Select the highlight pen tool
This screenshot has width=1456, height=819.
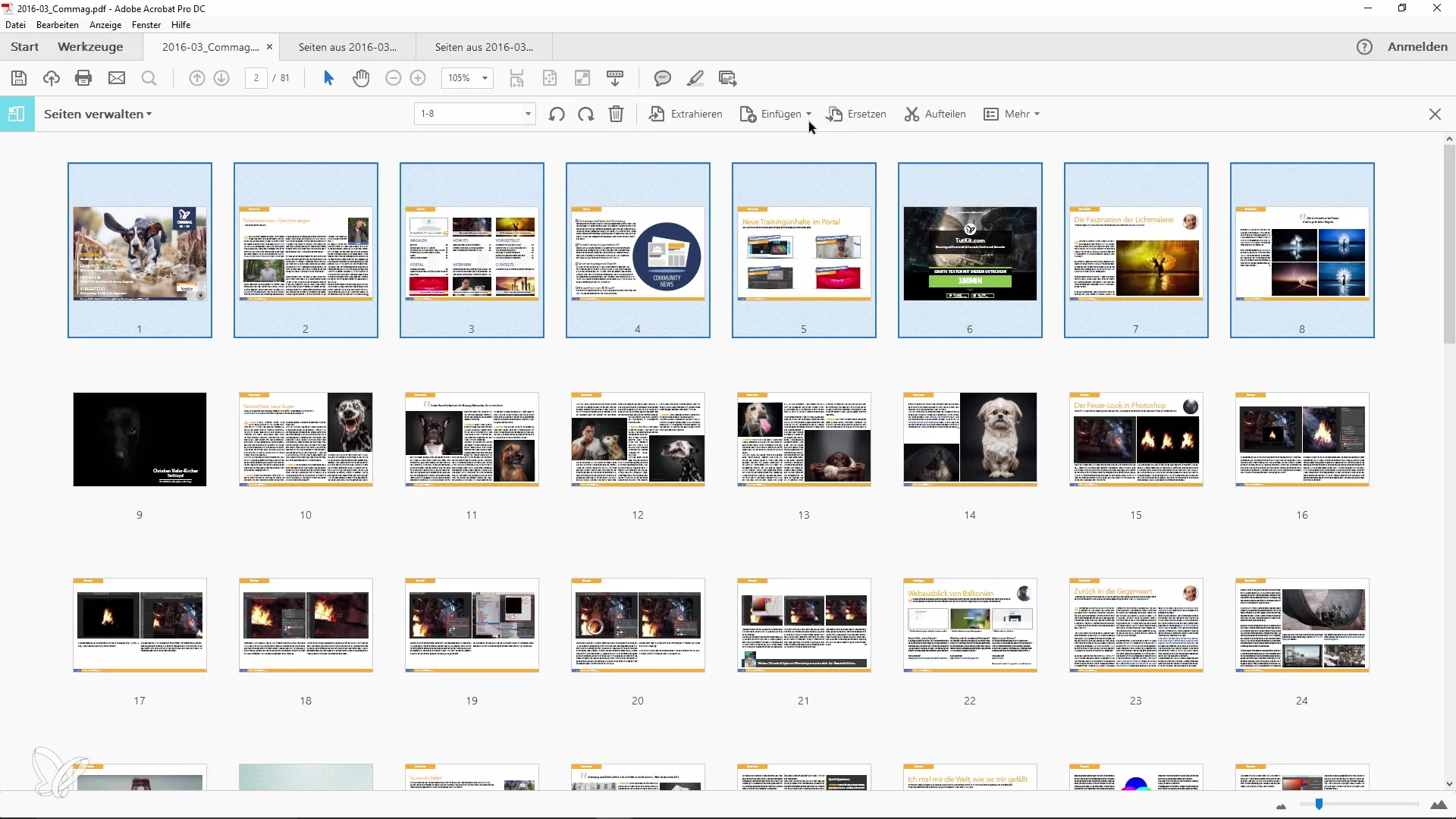(695, 78)
